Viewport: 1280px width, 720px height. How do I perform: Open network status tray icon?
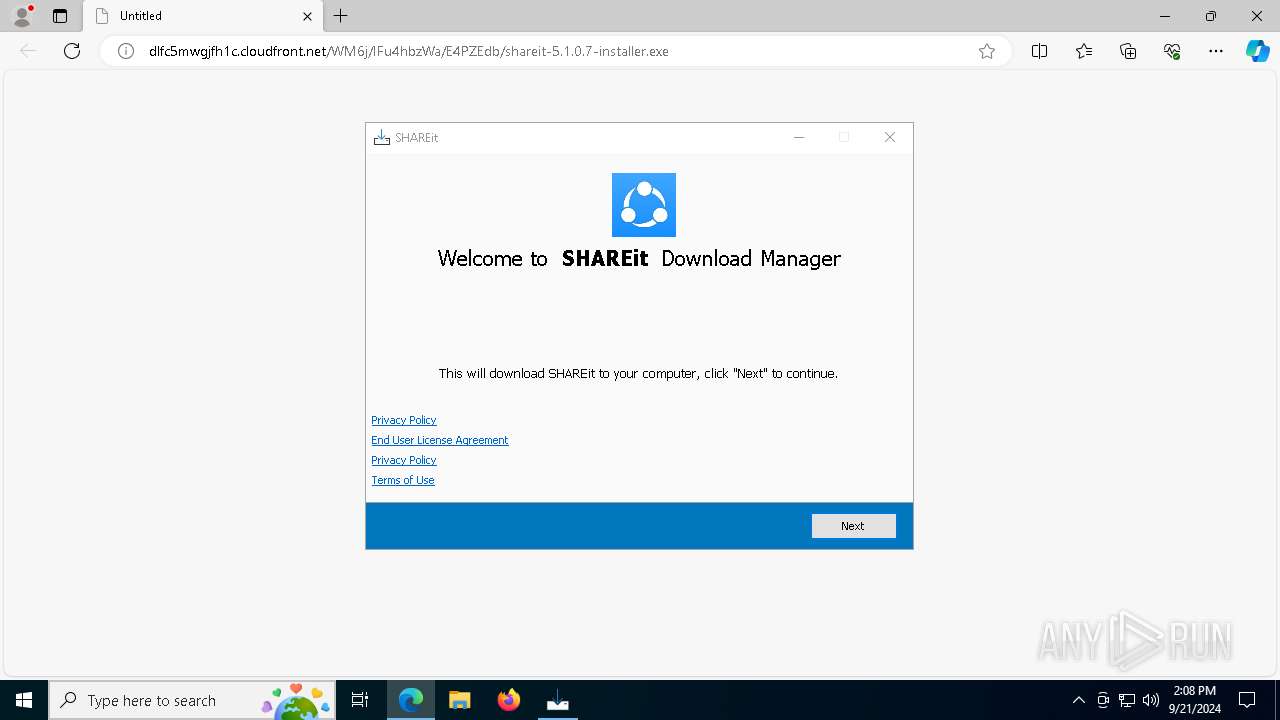click(1127, 700)
